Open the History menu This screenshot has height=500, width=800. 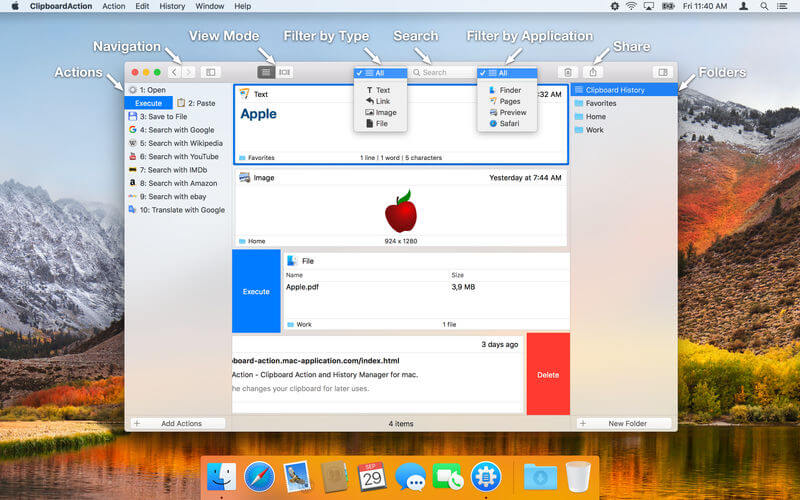coord(172,6)
